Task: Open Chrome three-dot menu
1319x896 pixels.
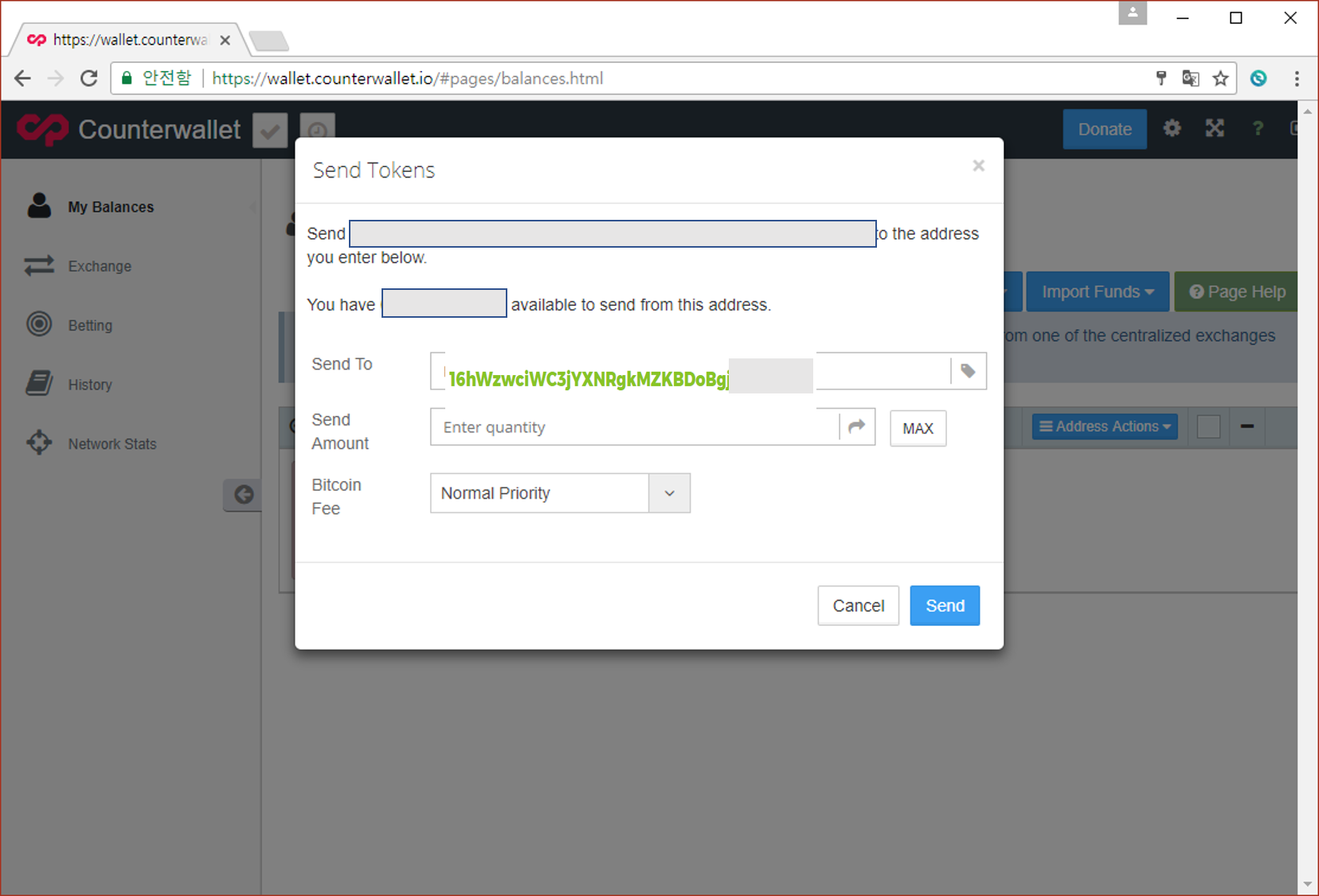Action: point(1297,78)
